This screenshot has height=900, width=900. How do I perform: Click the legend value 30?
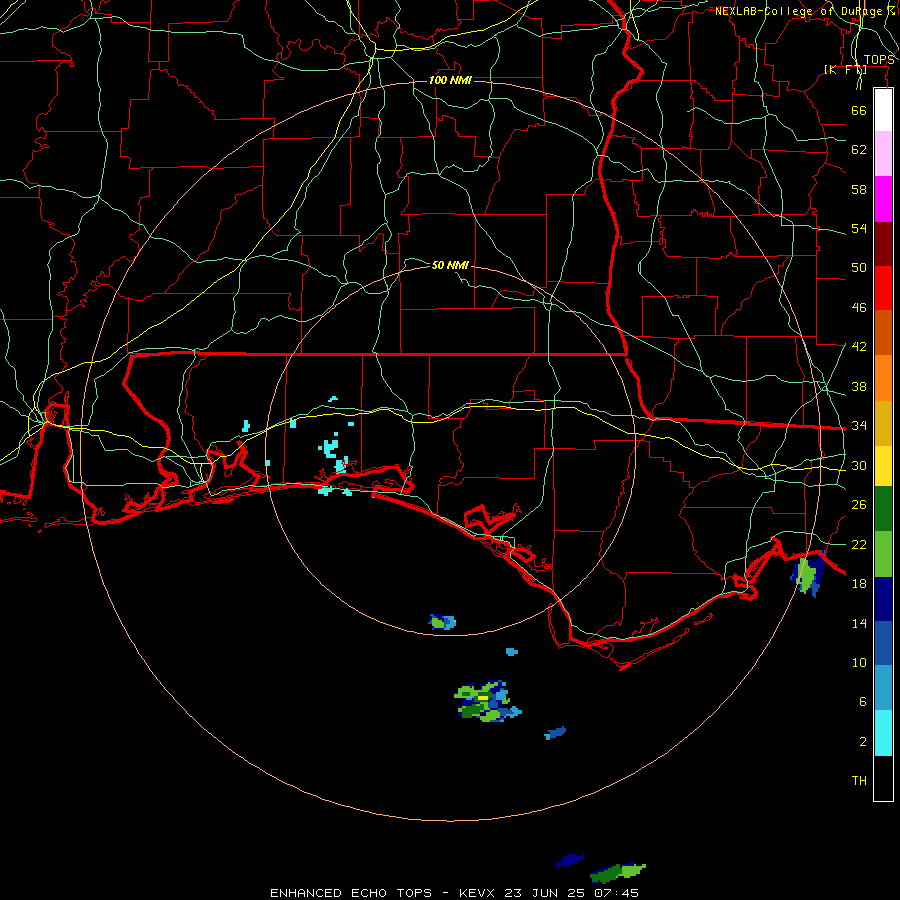point(859,465)
